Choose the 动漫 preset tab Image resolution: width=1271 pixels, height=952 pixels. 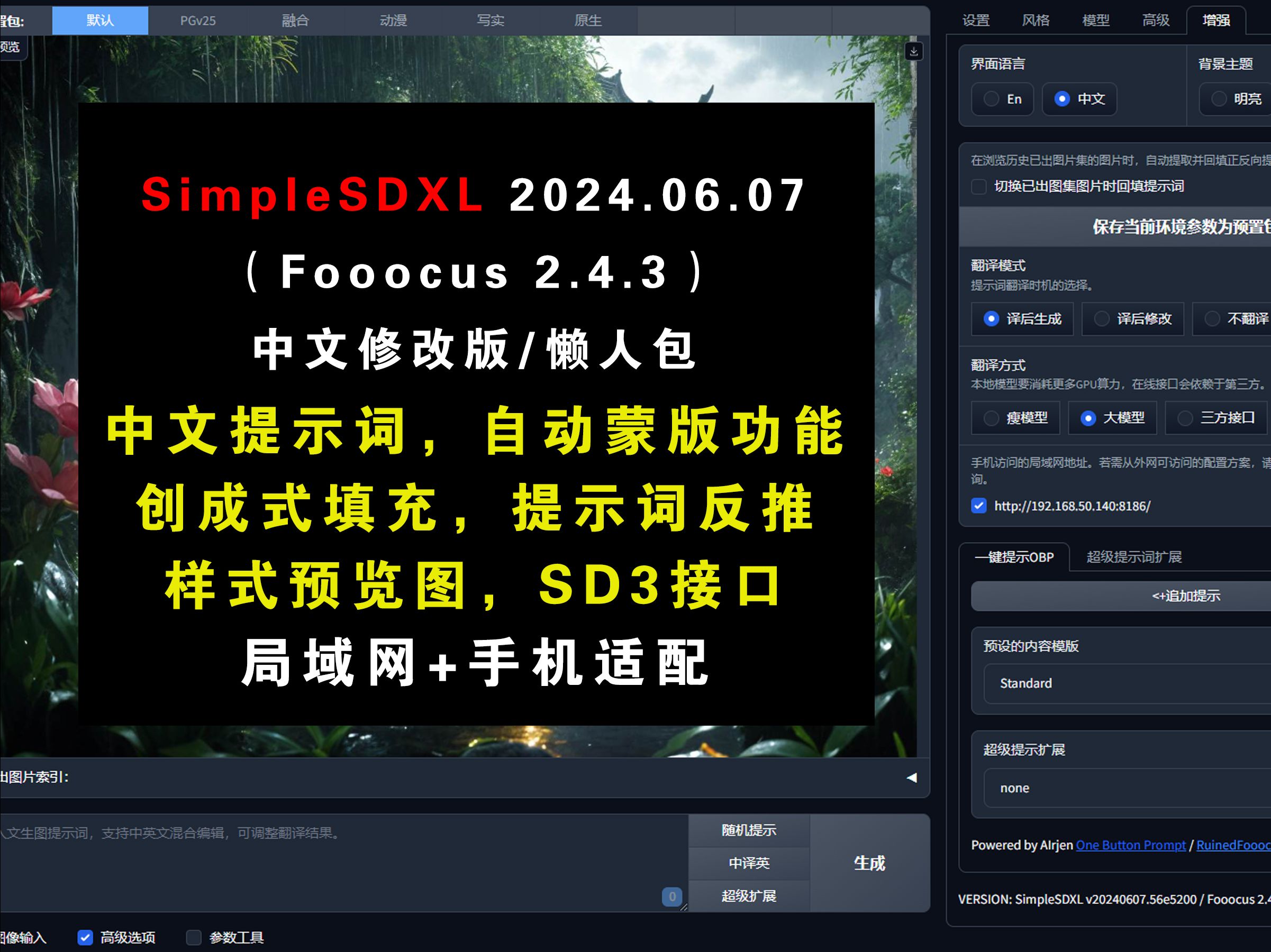tap(393, 21)
